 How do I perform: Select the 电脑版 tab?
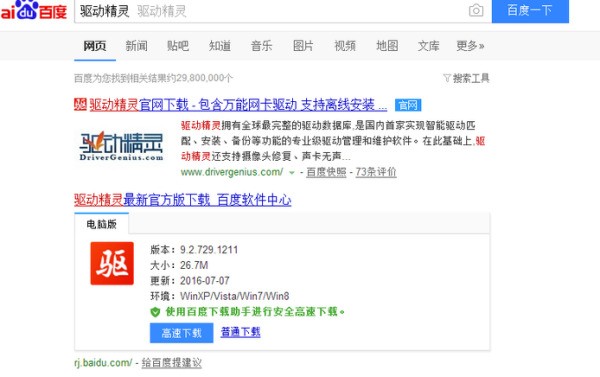(101, 224)
